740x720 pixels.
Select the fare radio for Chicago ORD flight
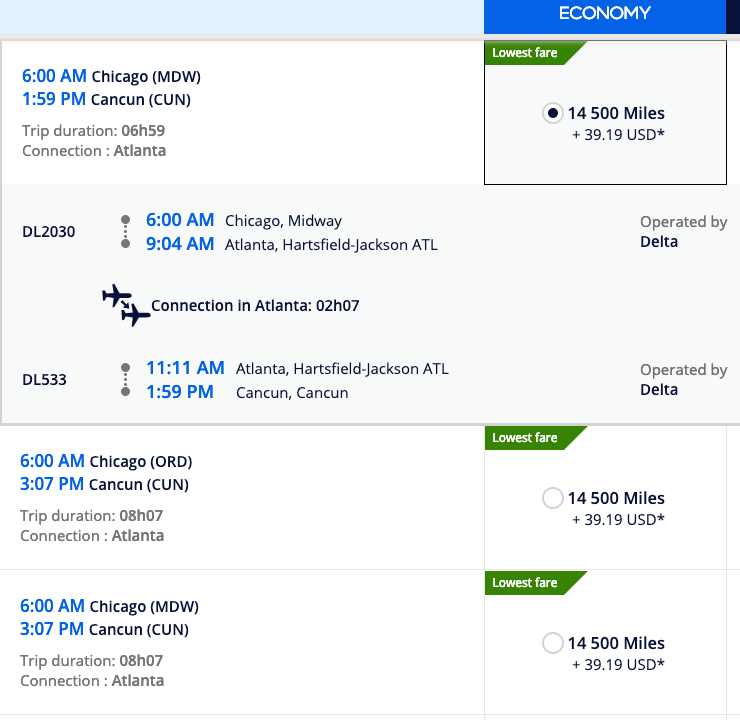553,498
